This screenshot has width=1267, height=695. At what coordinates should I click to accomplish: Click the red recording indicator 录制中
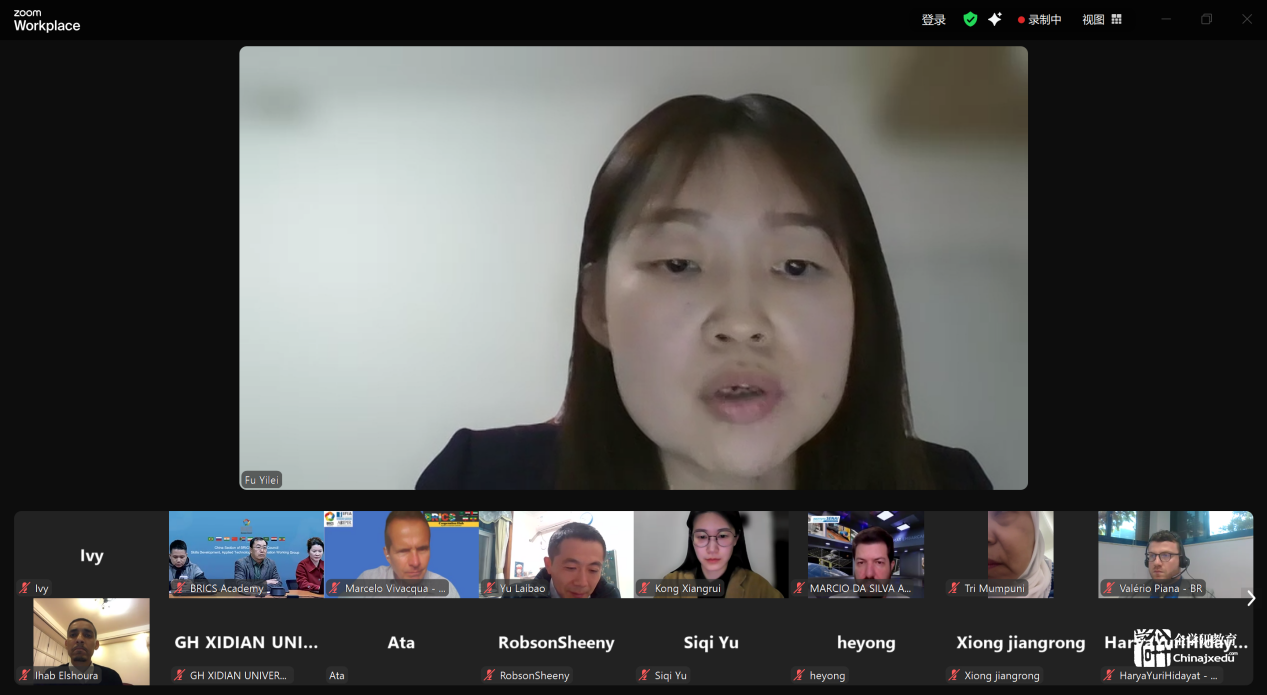point(1039,20)
